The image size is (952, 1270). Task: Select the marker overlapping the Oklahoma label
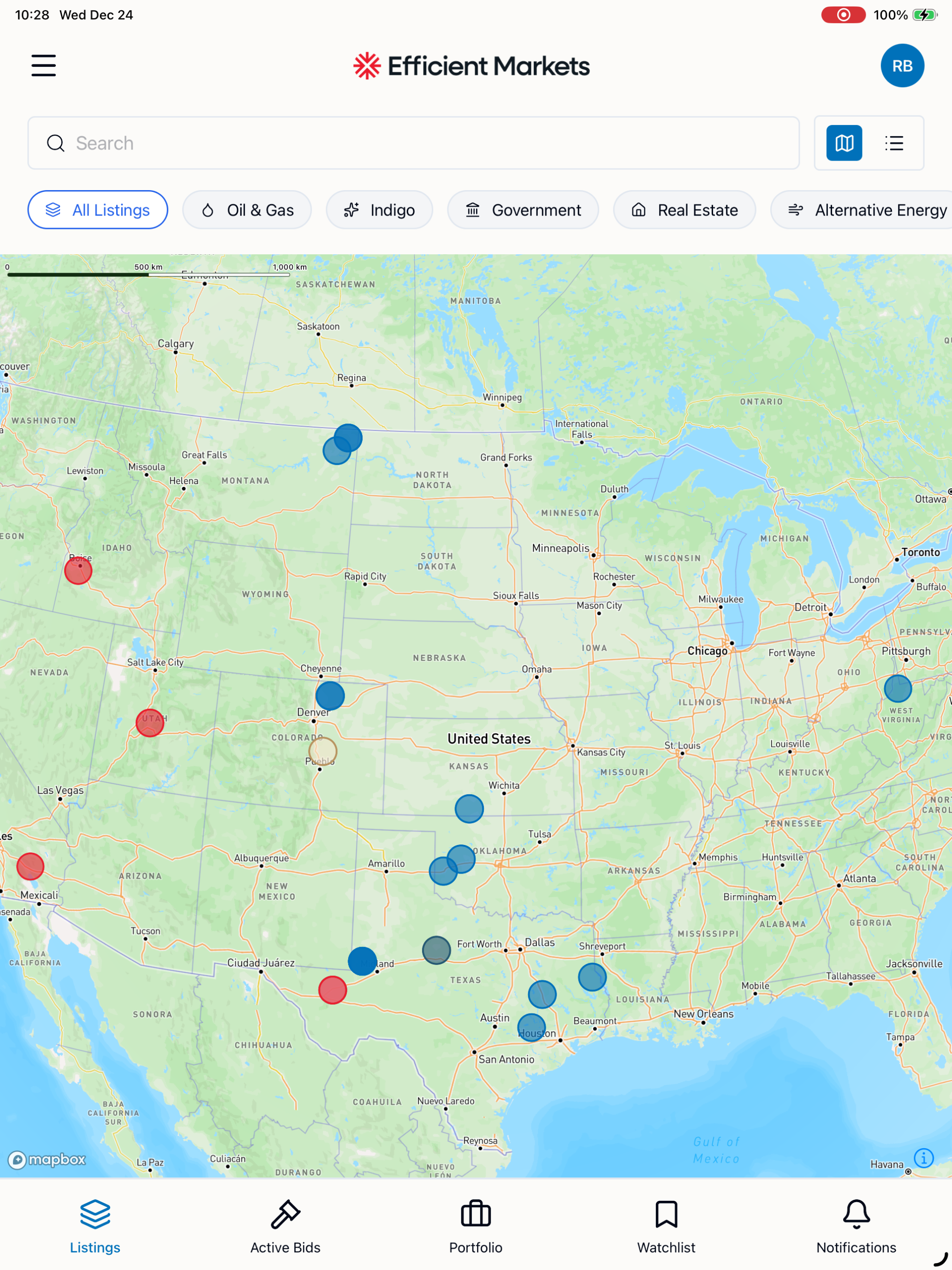click(x=461, y=859)
